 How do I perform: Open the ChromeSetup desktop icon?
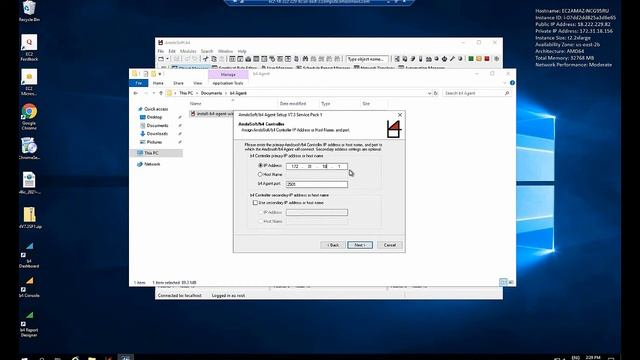29,149
